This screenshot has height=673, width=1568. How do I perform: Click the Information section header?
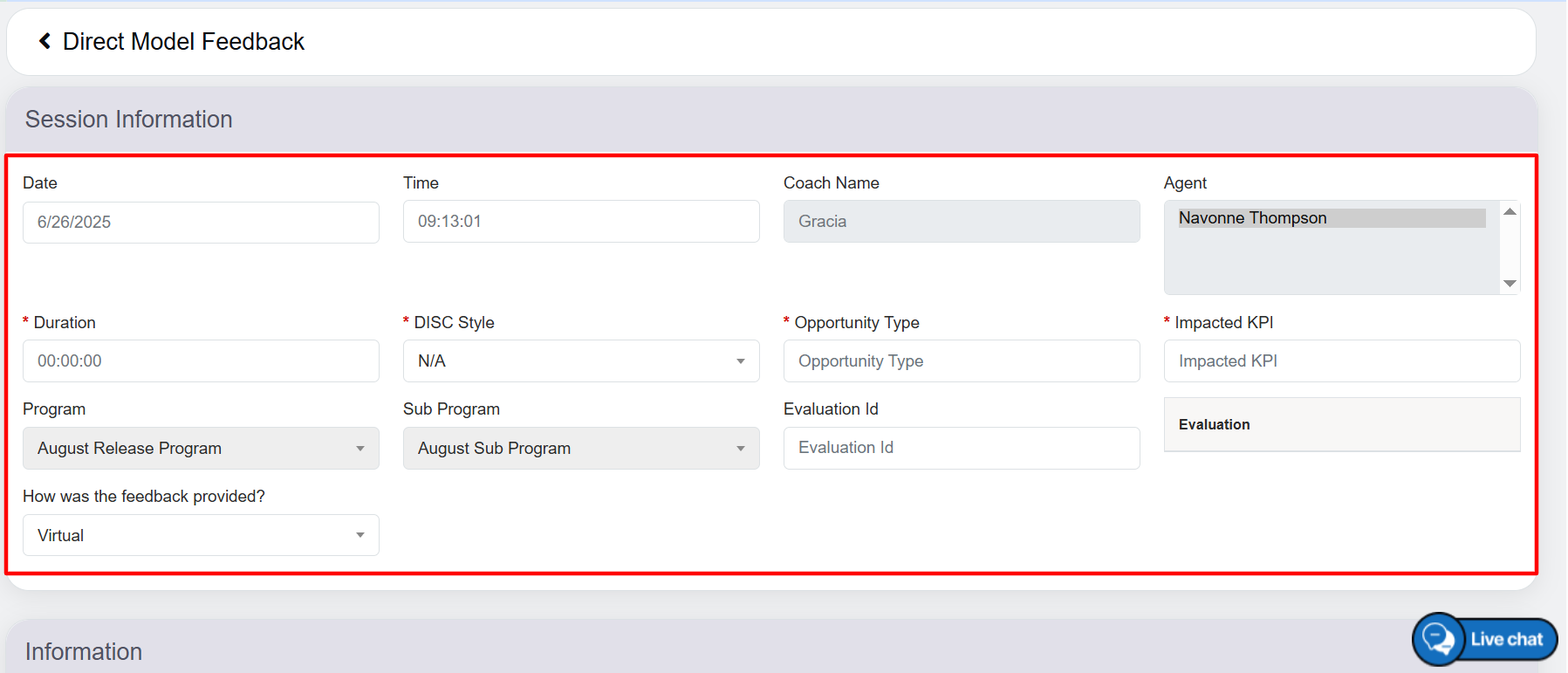click(84, 651)
